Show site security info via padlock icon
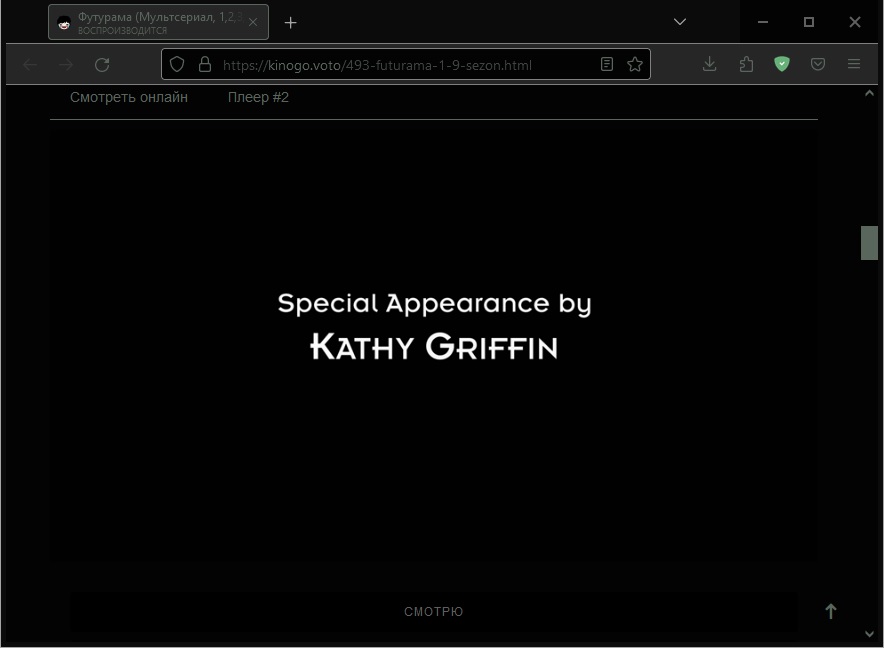This screenshot has height=648, width=884. click(x=205, y=65)
